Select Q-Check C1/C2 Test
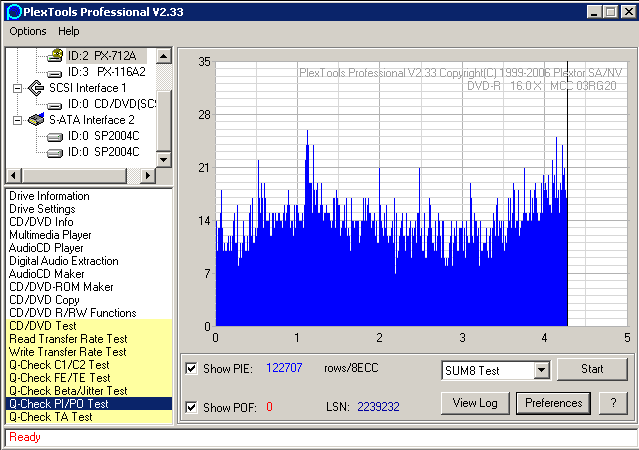Image resolution: width=639 pixels, height=450 pixels. pyautogui.click(x=89, y=365)
